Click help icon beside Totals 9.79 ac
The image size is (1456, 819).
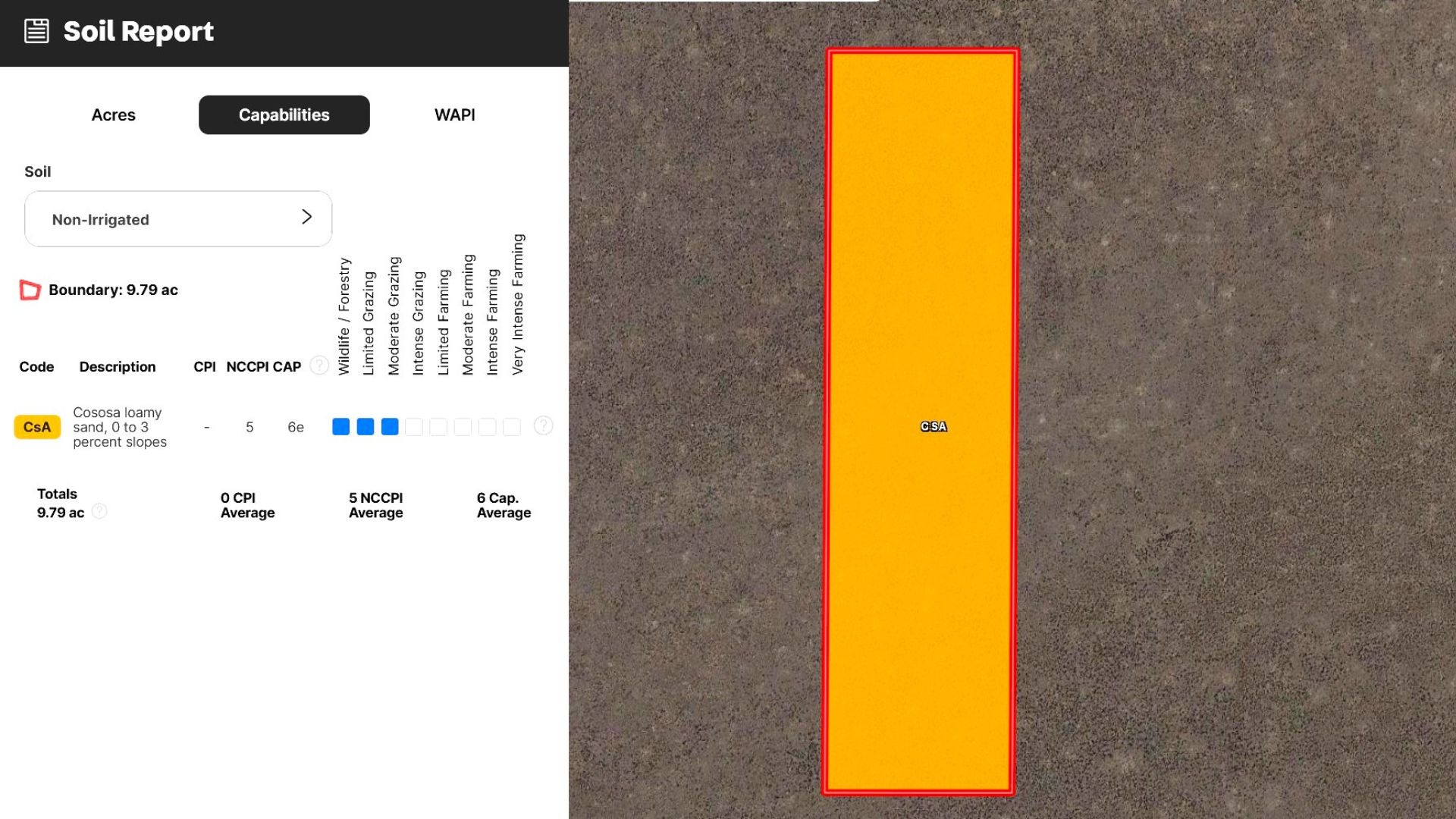[x=99, y=511]
